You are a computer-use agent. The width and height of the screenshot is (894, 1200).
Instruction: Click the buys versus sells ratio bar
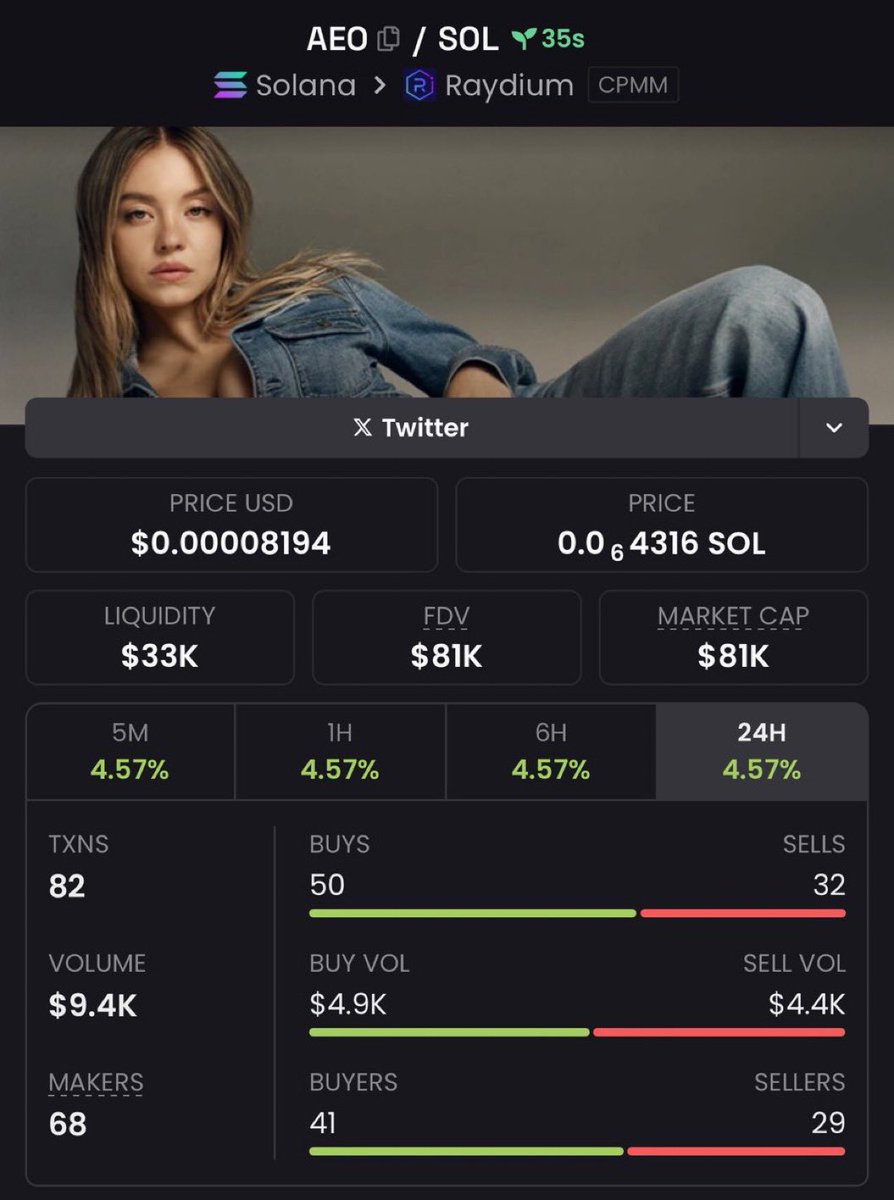(577, 913)
